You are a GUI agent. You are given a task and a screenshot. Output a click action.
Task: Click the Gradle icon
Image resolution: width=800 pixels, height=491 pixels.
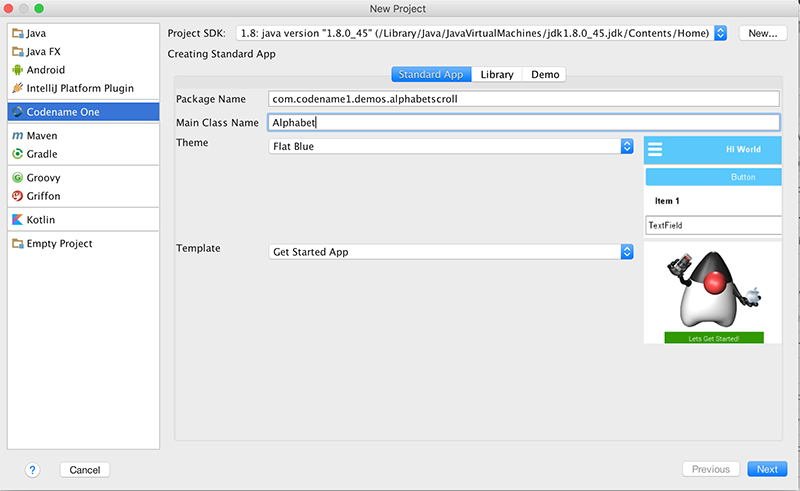[x=18, y=154]
